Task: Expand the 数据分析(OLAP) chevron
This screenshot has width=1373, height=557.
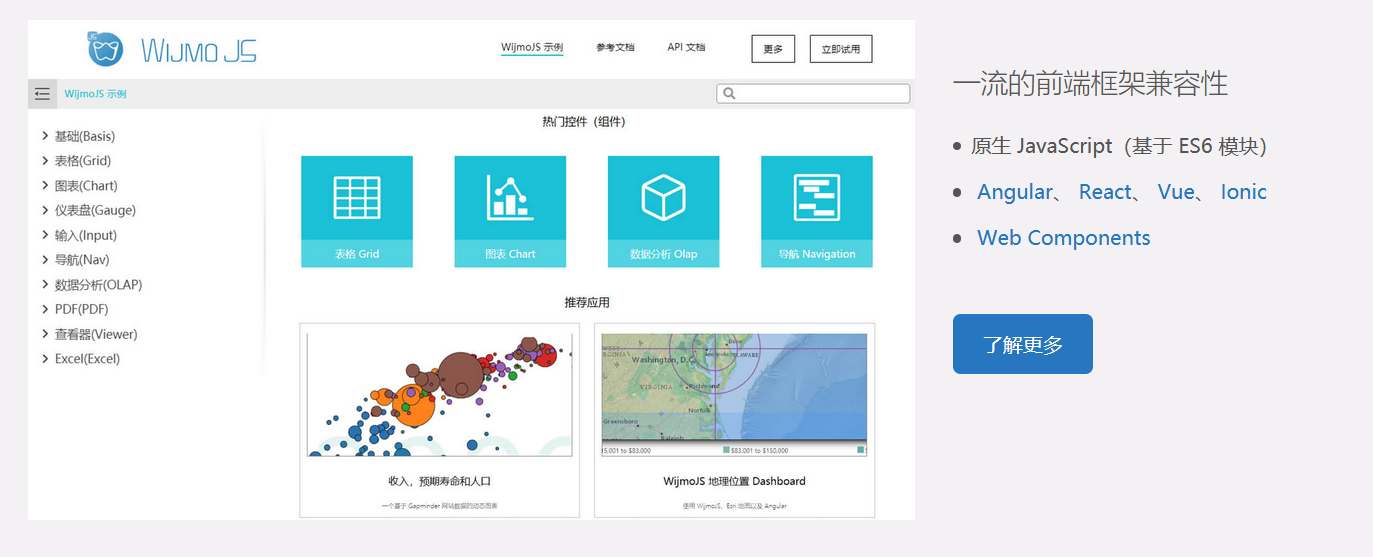Action: click(46, 285)
